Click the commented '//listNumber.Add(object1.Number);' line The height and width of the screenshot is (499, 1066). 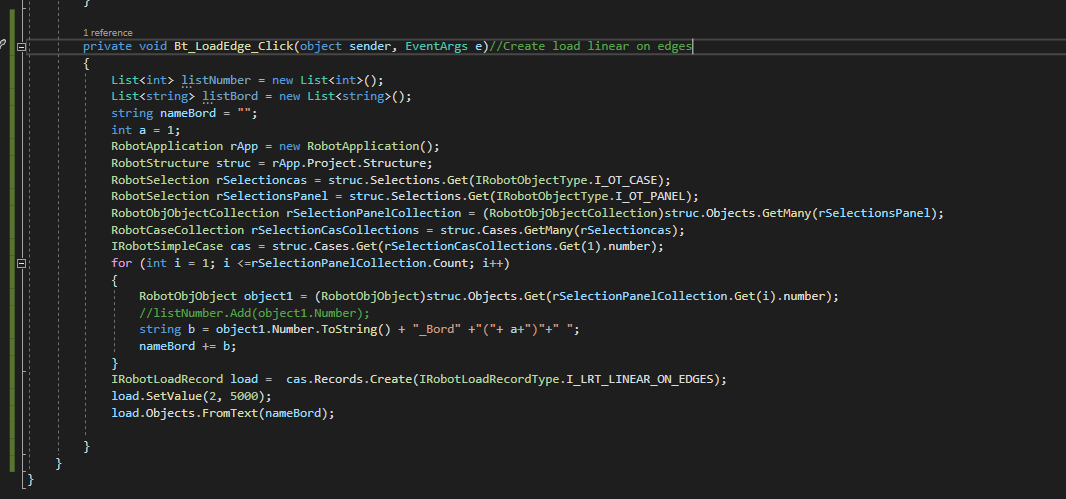coord(254,313)
